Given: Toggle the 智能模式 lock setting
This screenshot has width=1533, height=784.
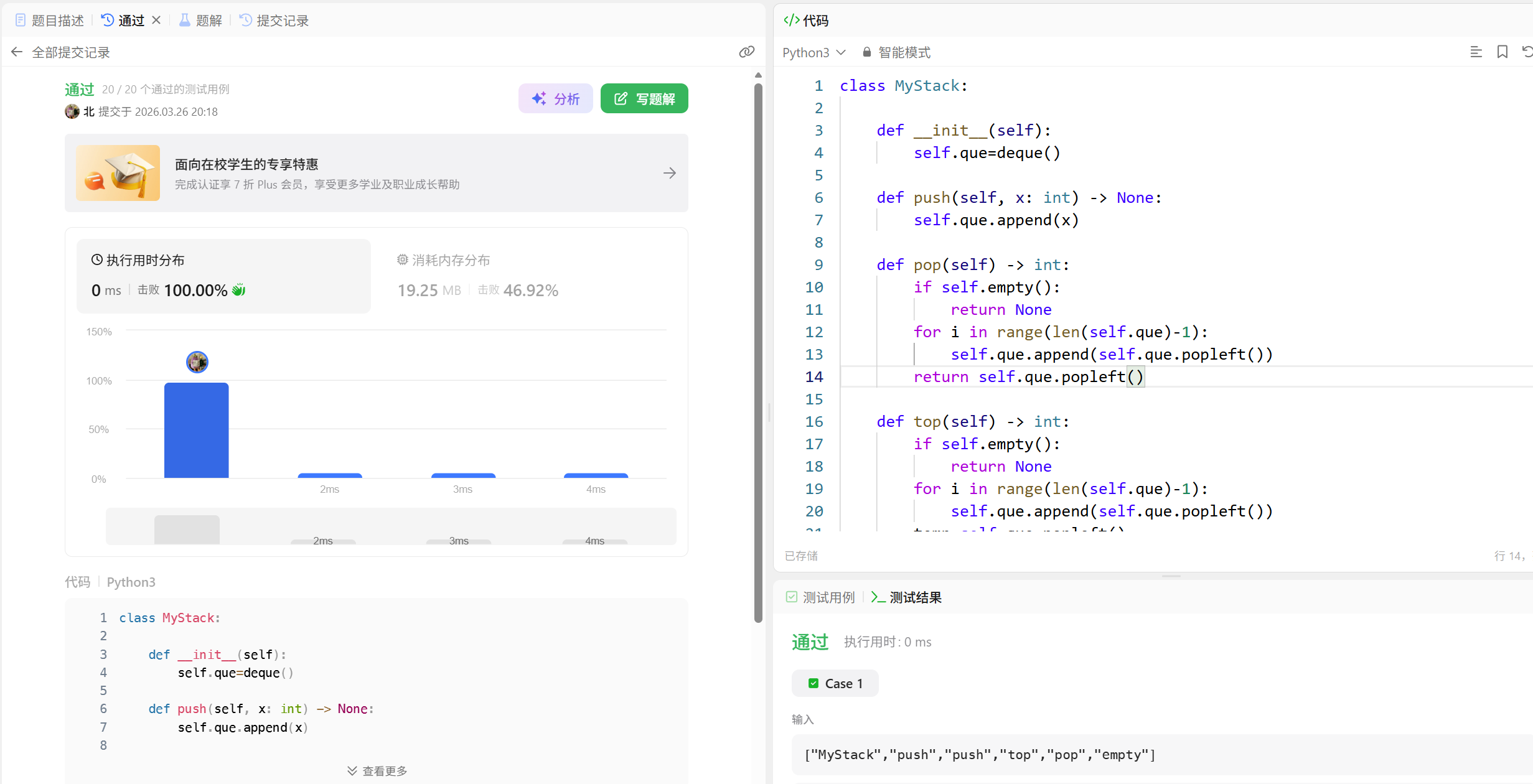Looking at the screenshot, I should pos(896,52).
